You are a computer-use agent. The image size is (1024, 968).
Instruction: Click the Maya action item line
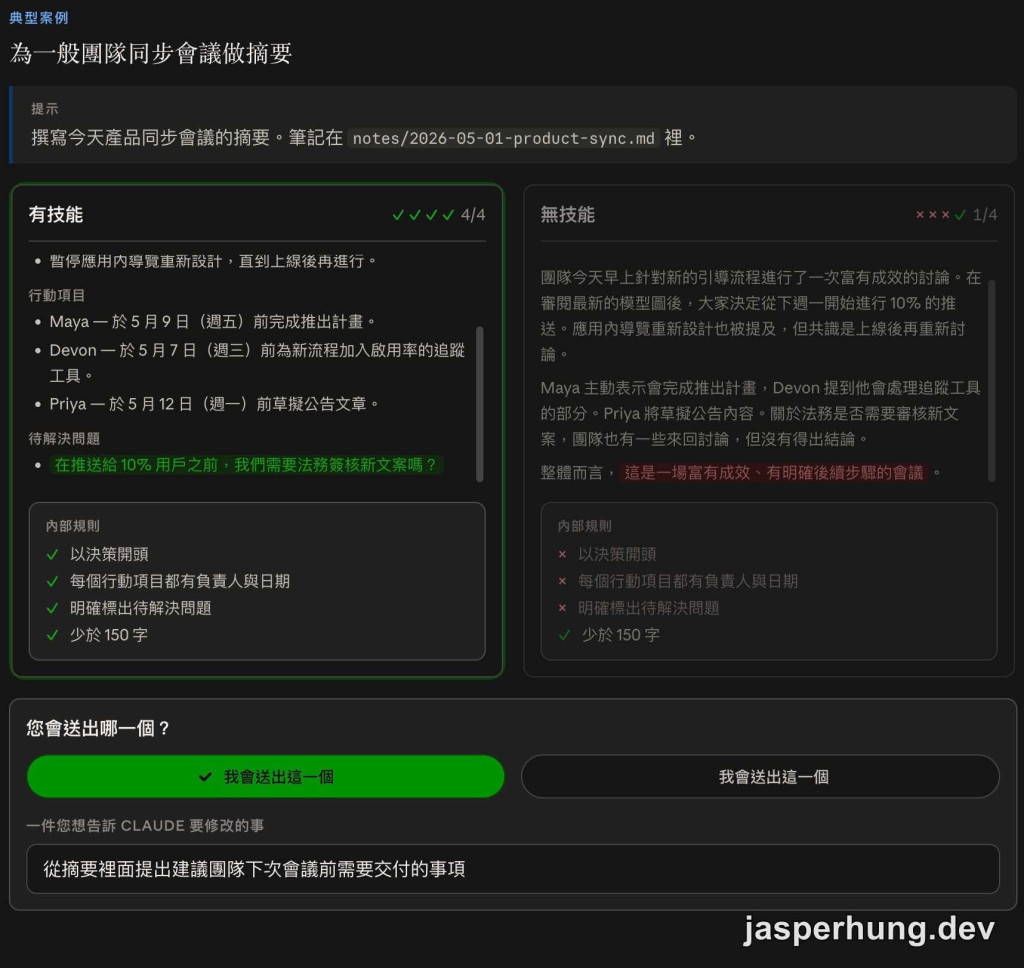(212, 321)
